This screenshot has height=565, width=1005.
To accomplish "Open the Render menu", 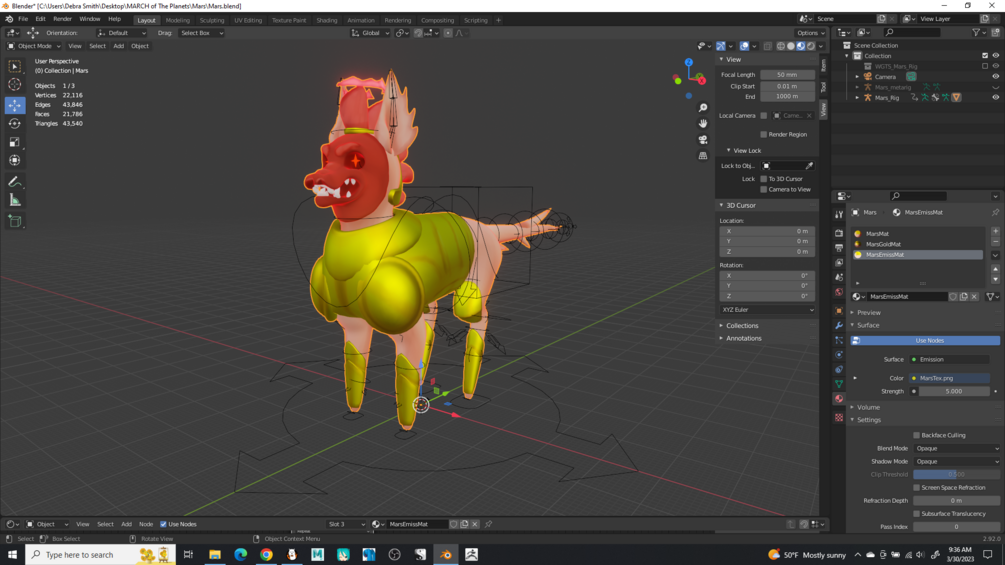I will (62, 19).
